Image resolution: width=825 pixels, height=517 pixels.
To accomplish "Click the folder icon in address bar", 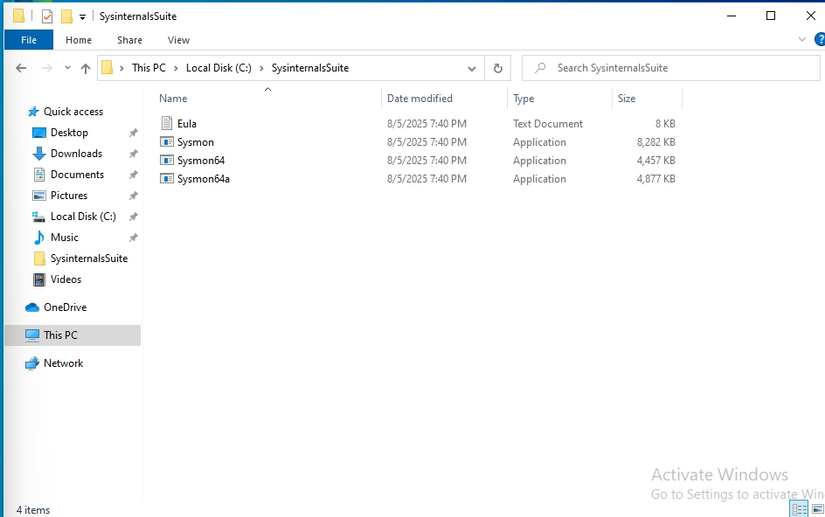I will [107, 67].
